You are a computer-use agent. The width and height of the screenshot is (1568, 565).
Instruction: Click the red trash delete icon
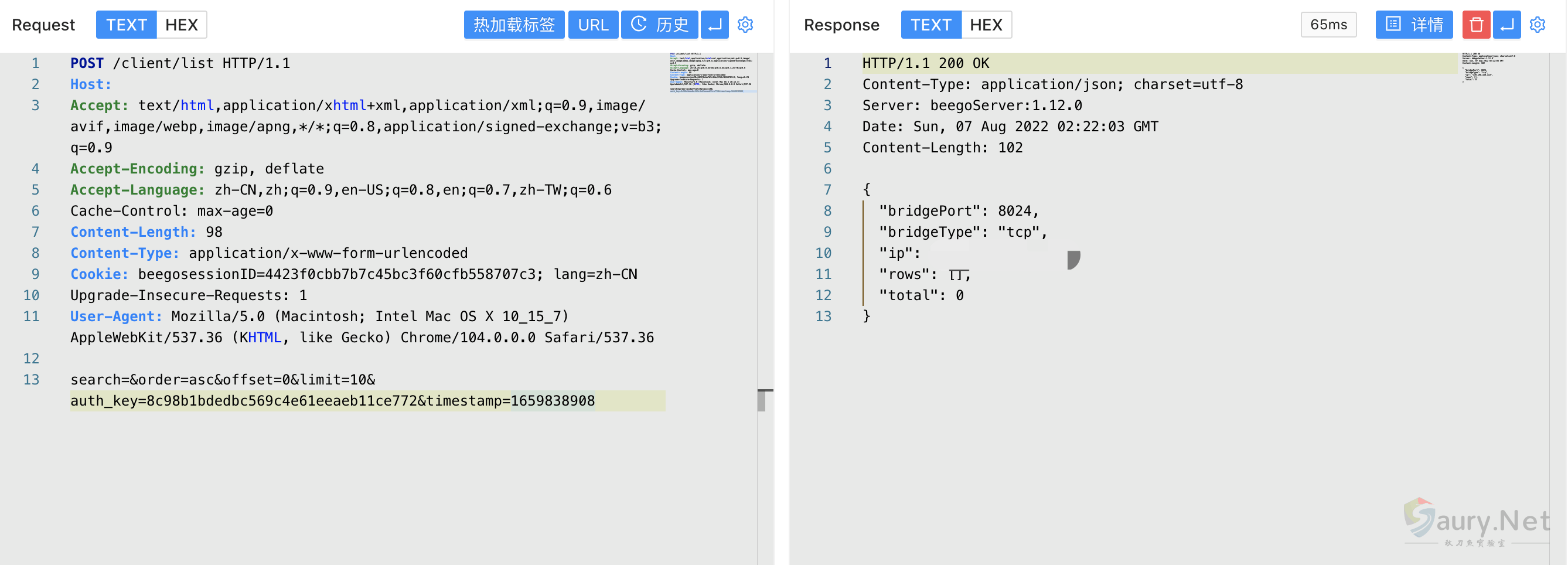[x=1476, y=25]
